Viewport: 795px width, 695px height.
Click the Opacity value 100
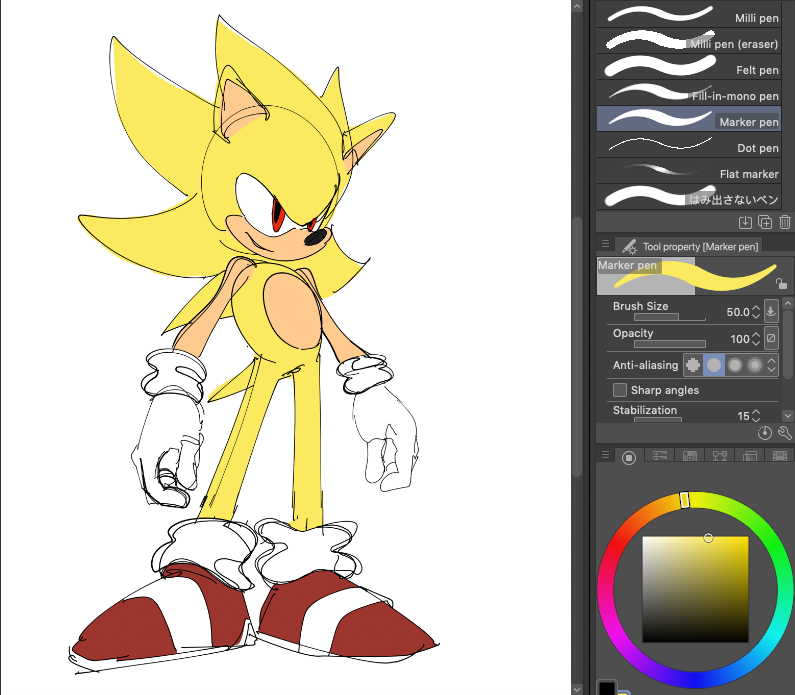740,339
